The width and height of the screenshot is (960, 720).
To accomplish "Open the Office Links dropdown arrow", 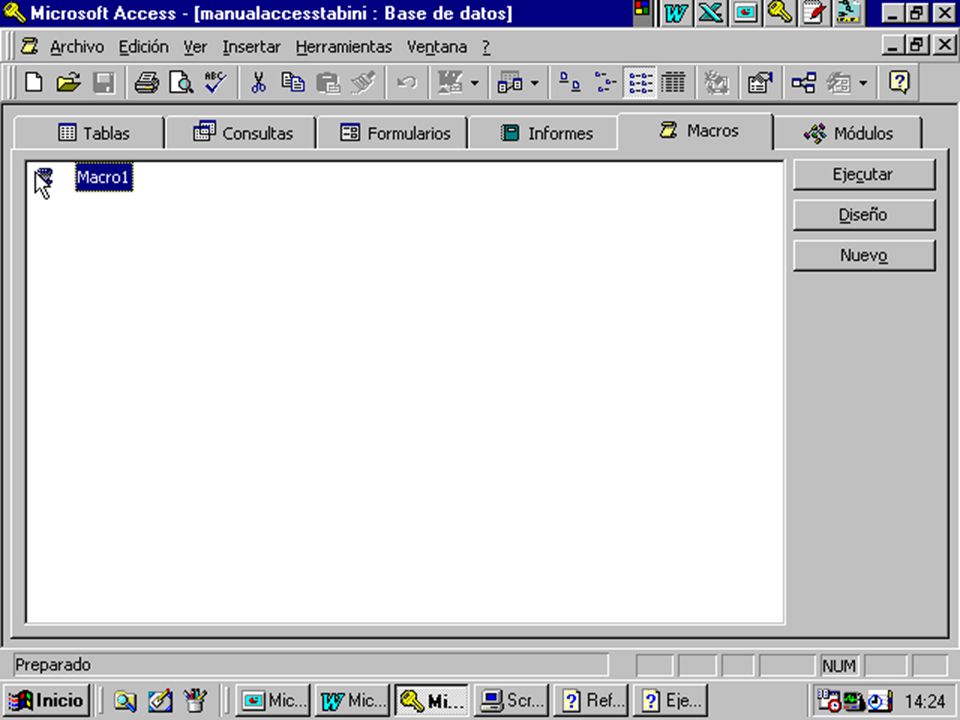I will (x=474, y=83).
